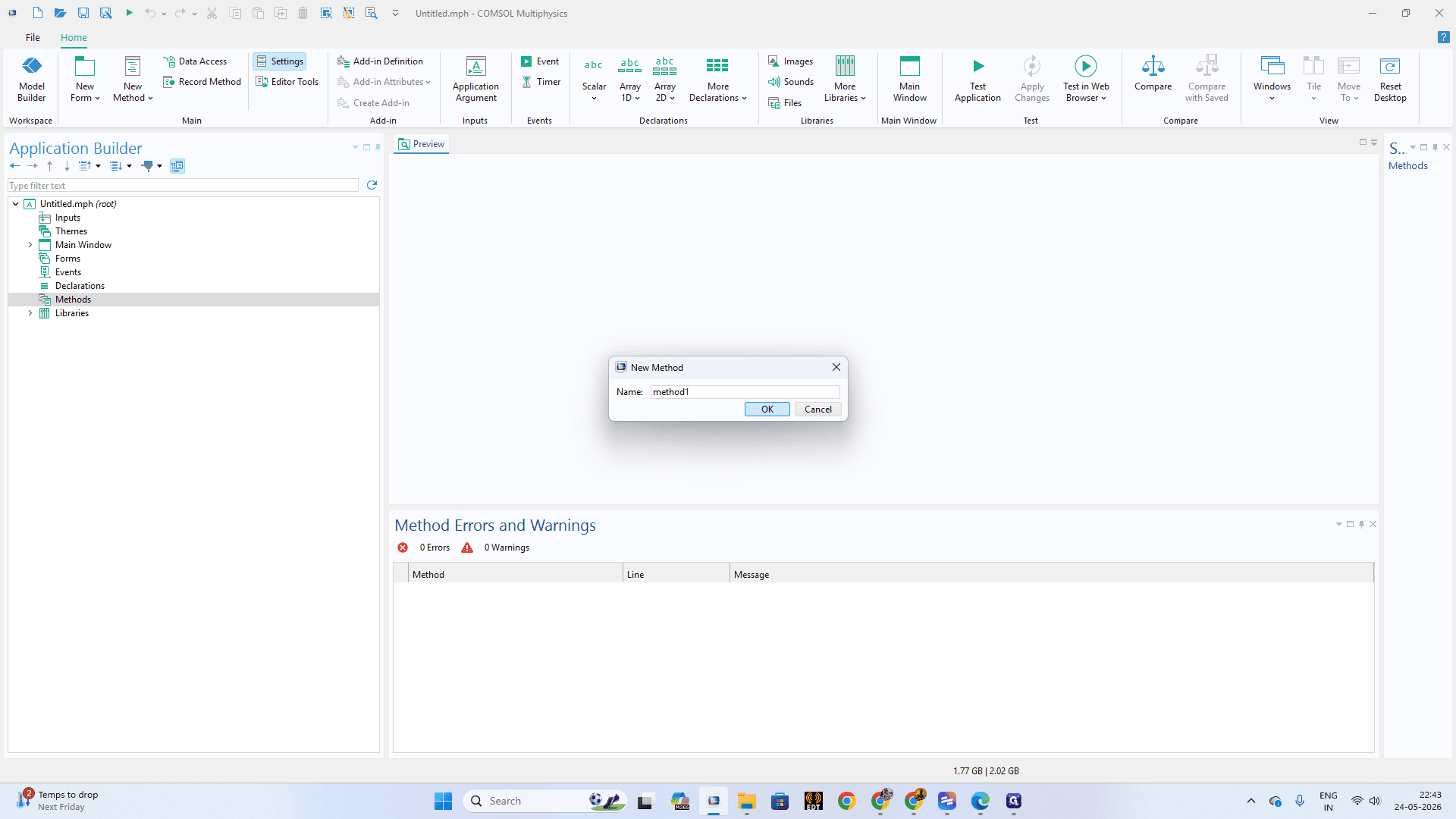This screenshot has height=819, width=1456.
Task: Click the Data Access button
Action: click(x=195, y=61)
